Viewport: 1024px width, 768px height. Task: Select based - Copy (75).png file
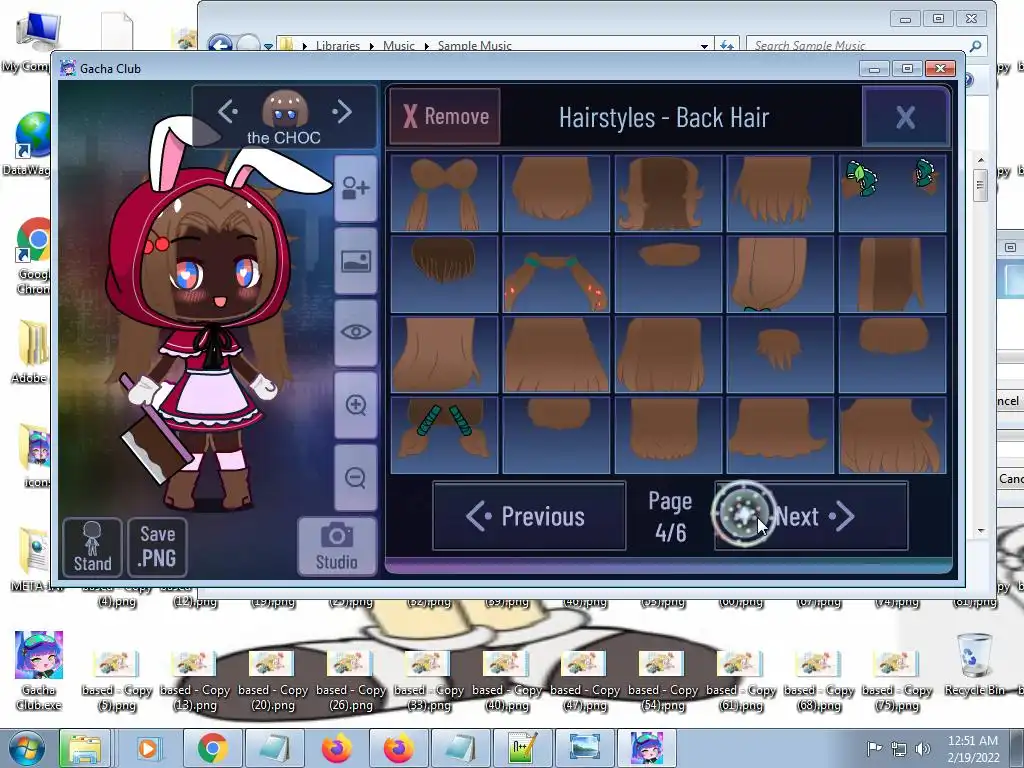(897, 681)
